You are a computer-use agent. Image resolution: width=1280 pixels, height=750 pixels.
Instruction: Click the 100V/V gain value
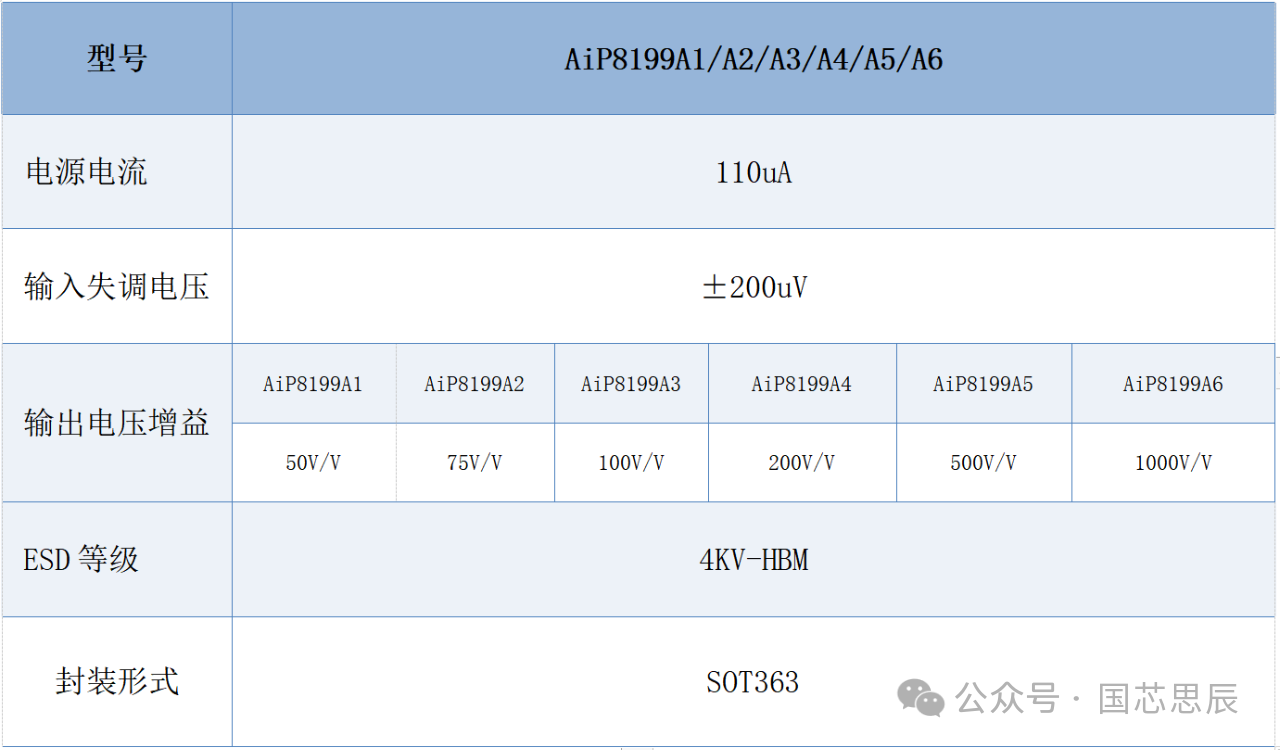(631, 463)
